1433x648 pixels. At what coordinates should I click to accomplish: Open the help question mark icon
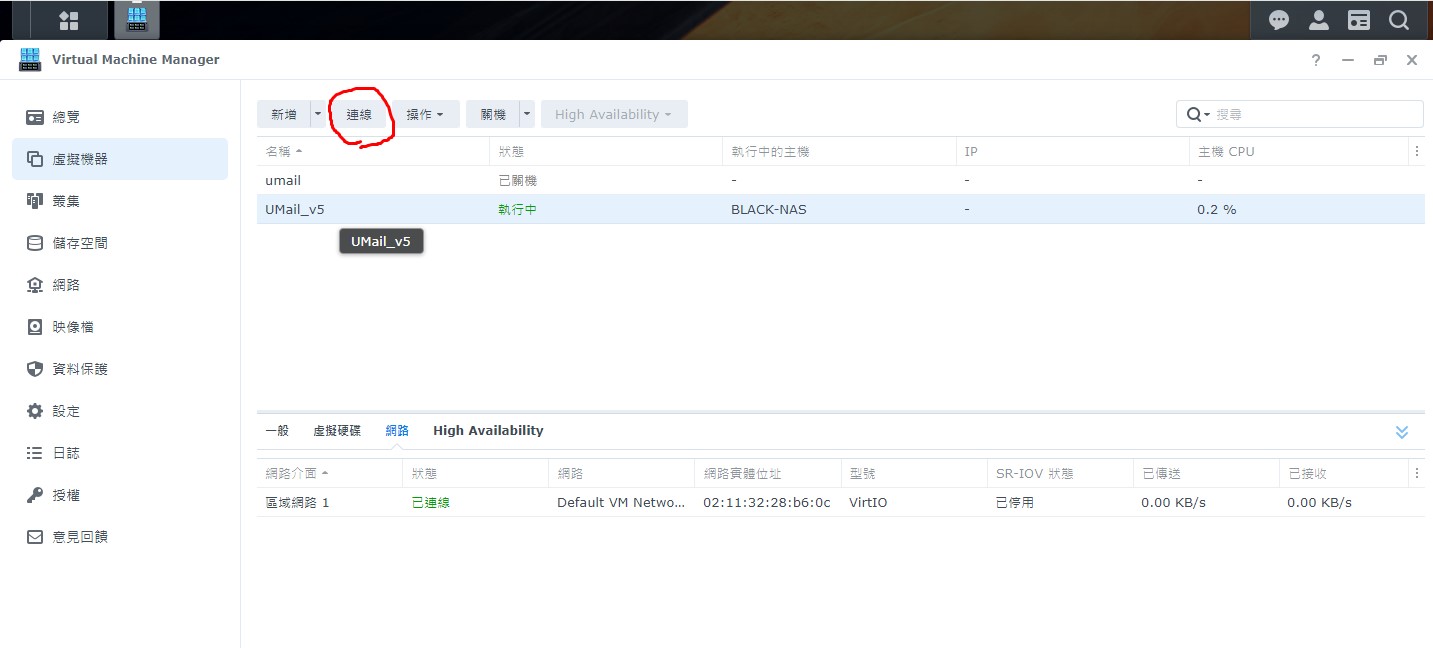tap(1316, 60)
